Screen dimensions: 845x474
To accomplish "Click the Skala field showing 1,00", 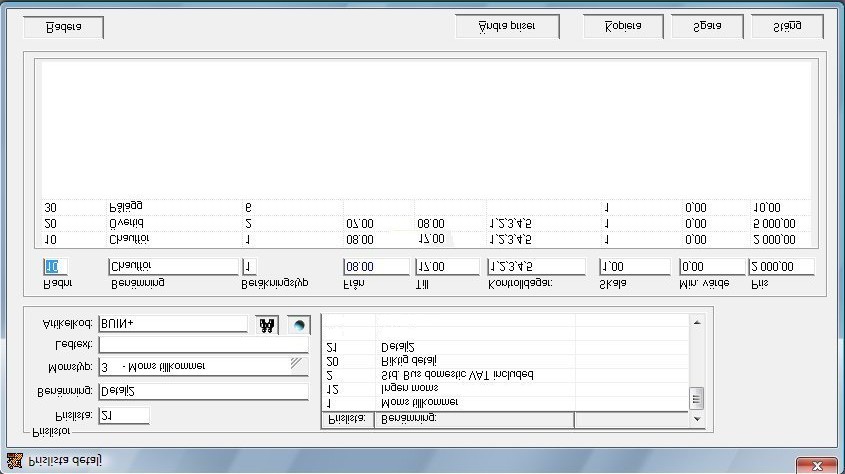I will (634, 267).
